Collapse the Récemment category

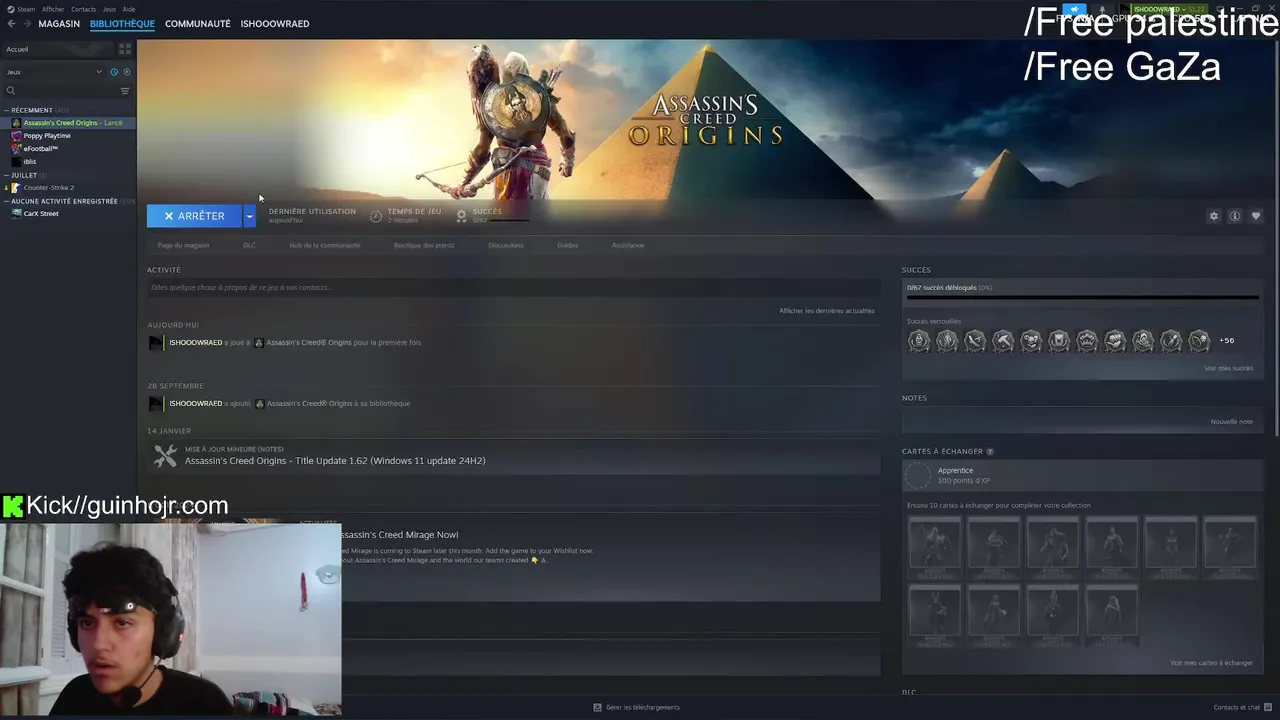tap(6, 110)
